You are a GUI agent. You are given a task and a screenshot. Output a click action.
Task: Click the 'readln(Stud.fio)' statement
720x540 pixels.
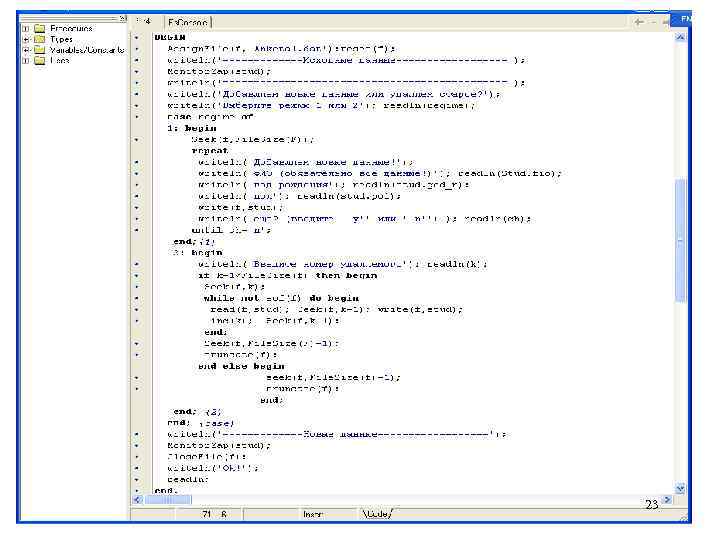(x=510, y=173)
